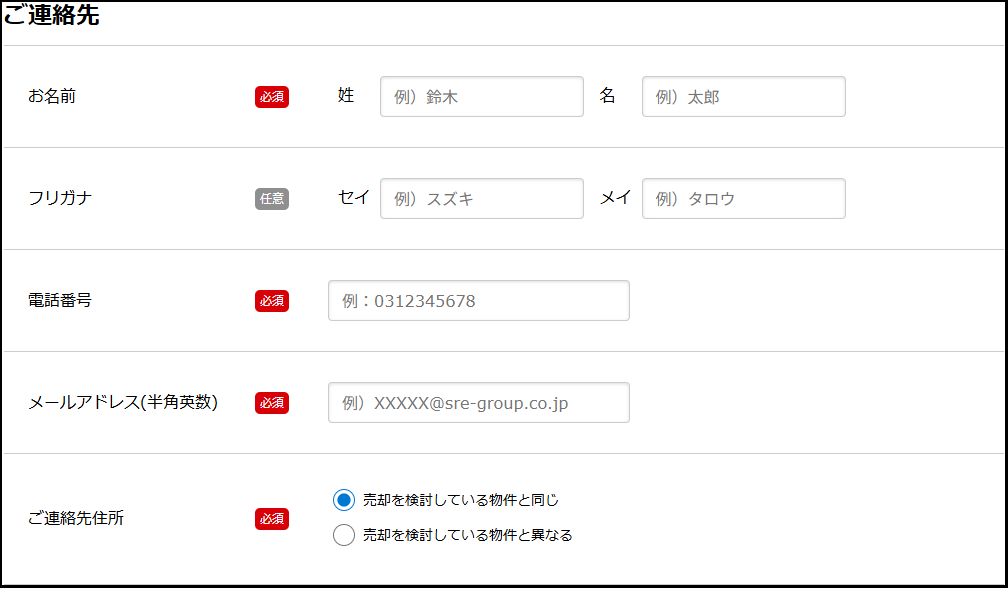Screen dimensions: 1008x589
Task: Click the gray 任意 badge beside フリガナ
Action: click(x=272, y=199)
